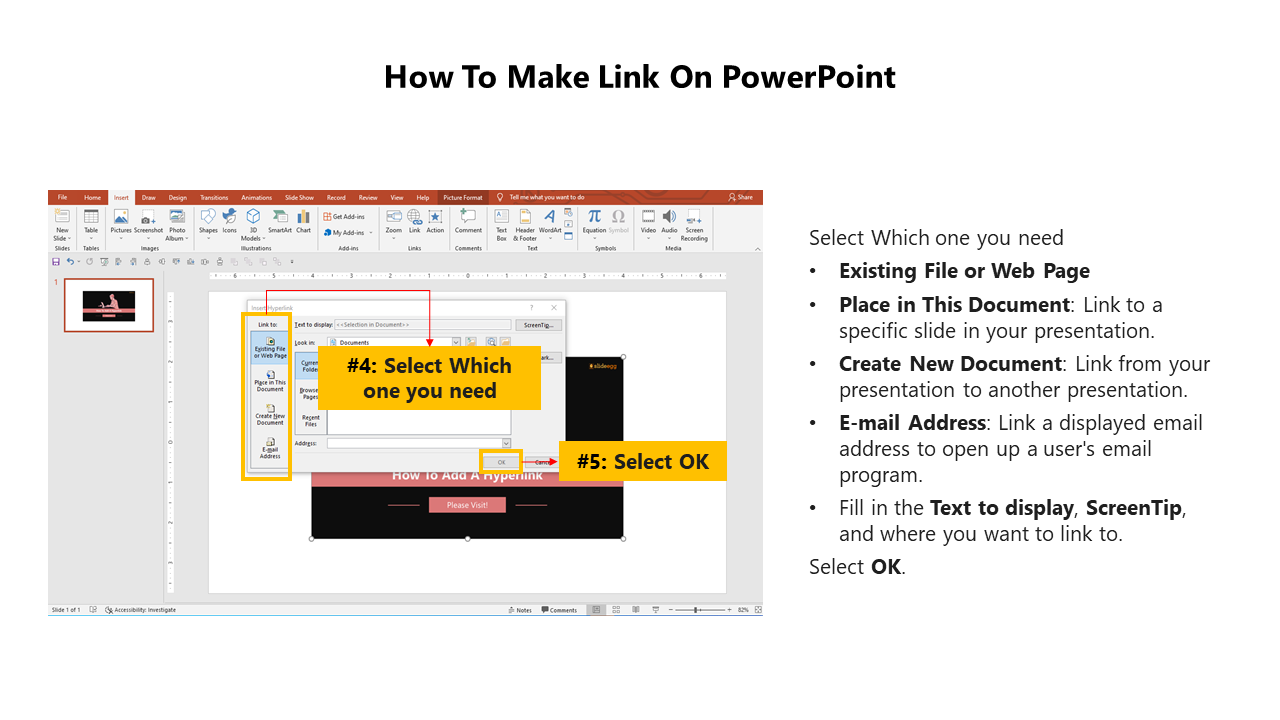
Task: Click the Fit slide to window icon
Action: tap(758, 610)
